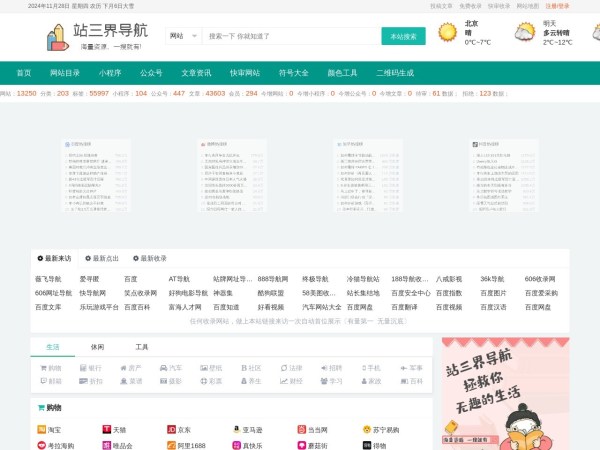Click the Dangdang (当当网) icon
Viewport: 600px width, 450px height.
[301, 429]
